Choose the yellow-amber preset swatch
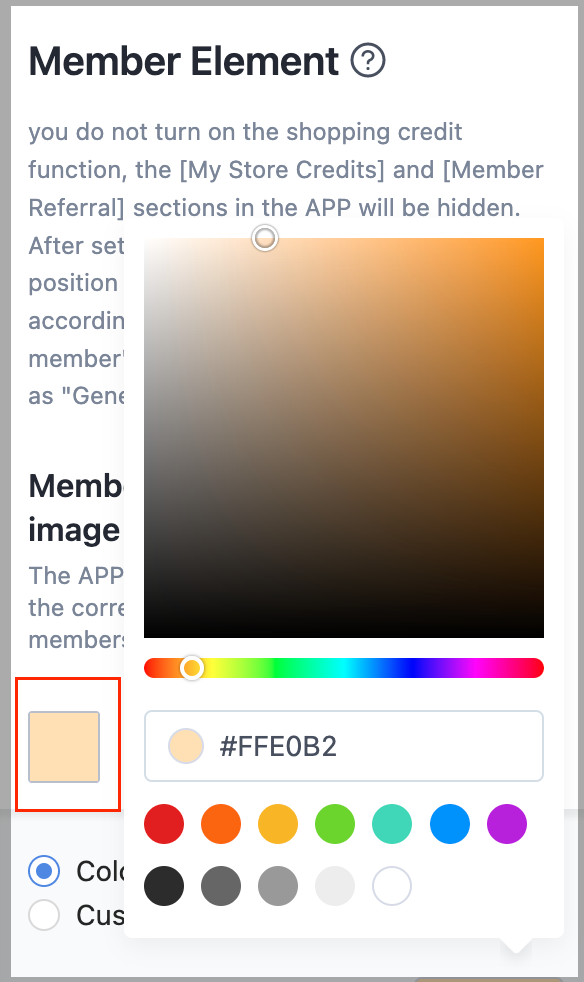This screenshot has width=584, height=982. [278, 824]
